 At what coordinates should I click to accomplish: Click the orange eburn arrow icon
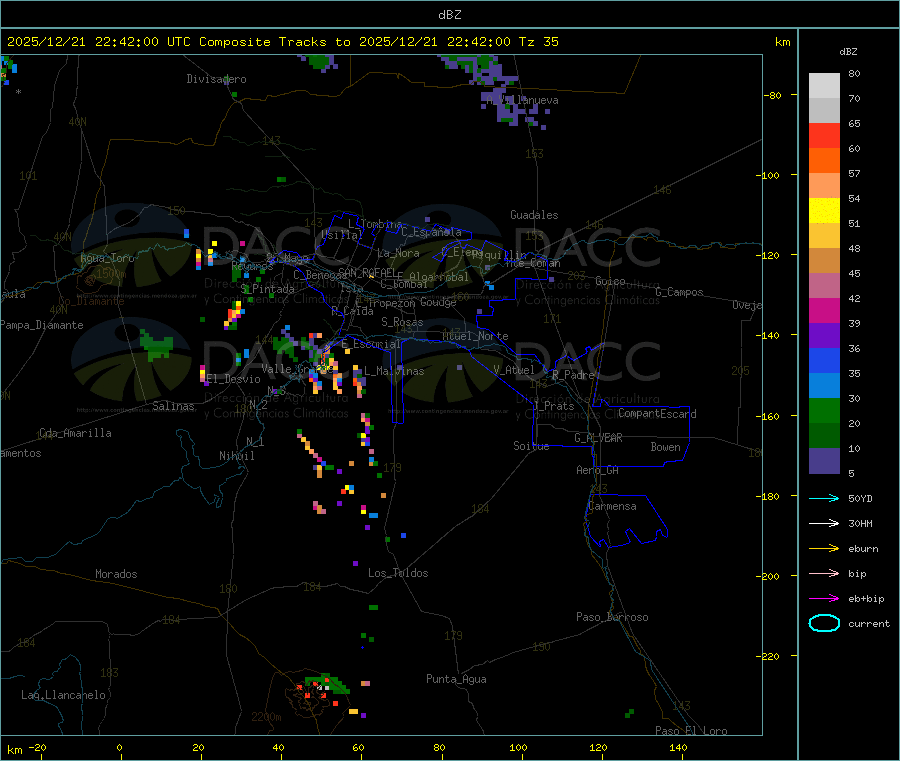pos(823,548)
